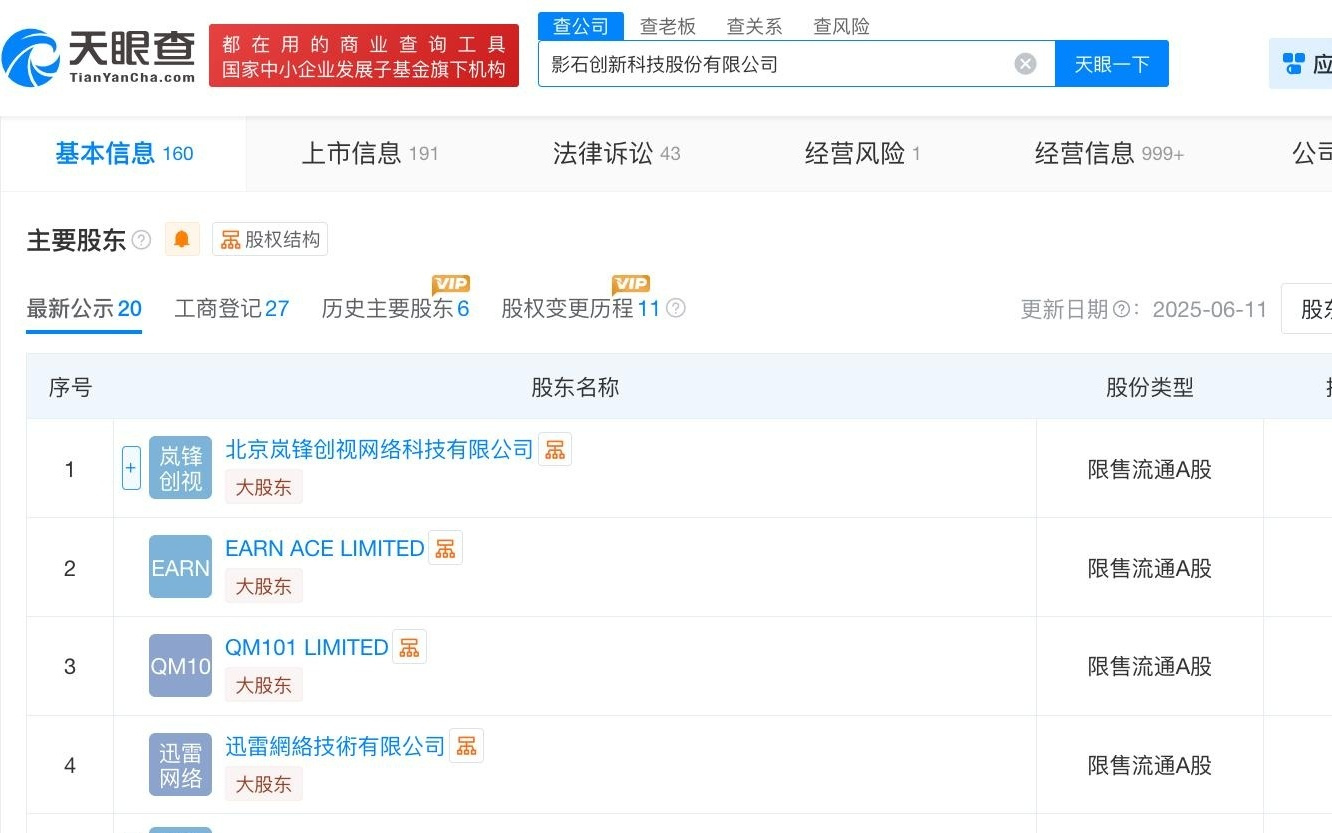Image resolution: width=1332 pixels, height=833 pixels.
Task: Open the 法律诉讼 tab
Action: 604,153
